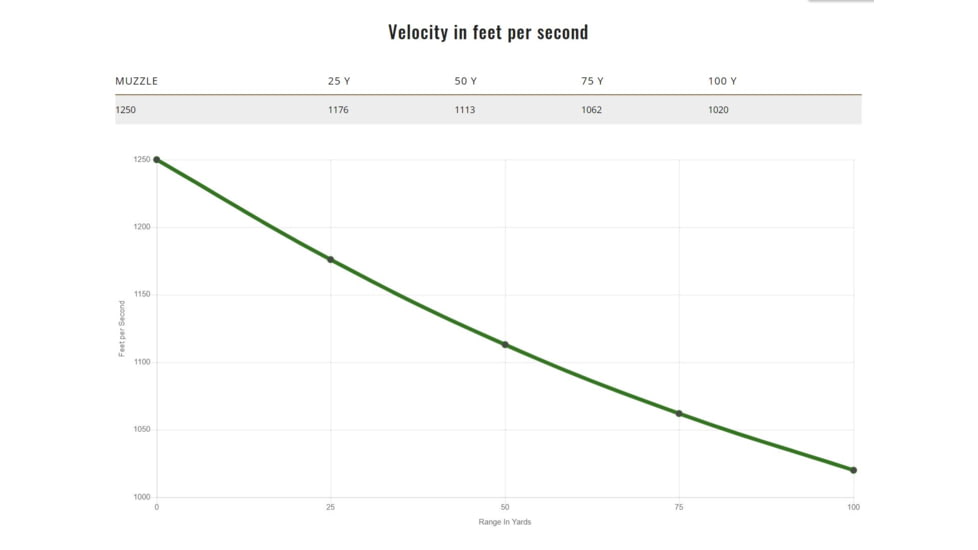Click the 25 Y column header in the table
This screenshot has height=550, width=978.
coord(338,81)
